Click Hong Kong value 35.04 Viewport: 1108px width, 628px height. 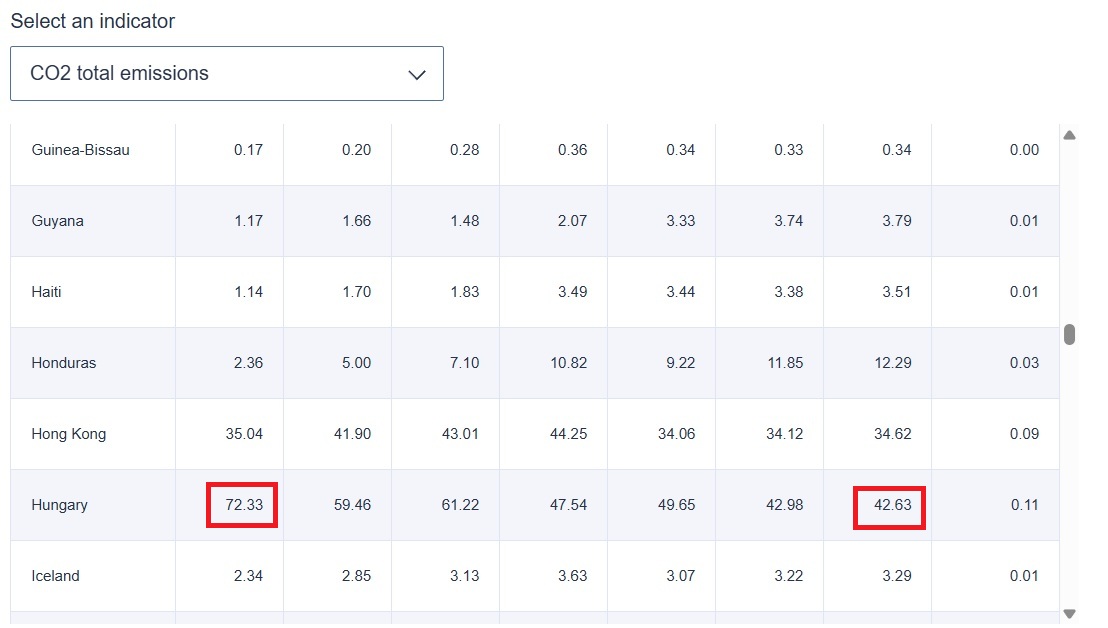pyautogui.click(x=244, y=434)
